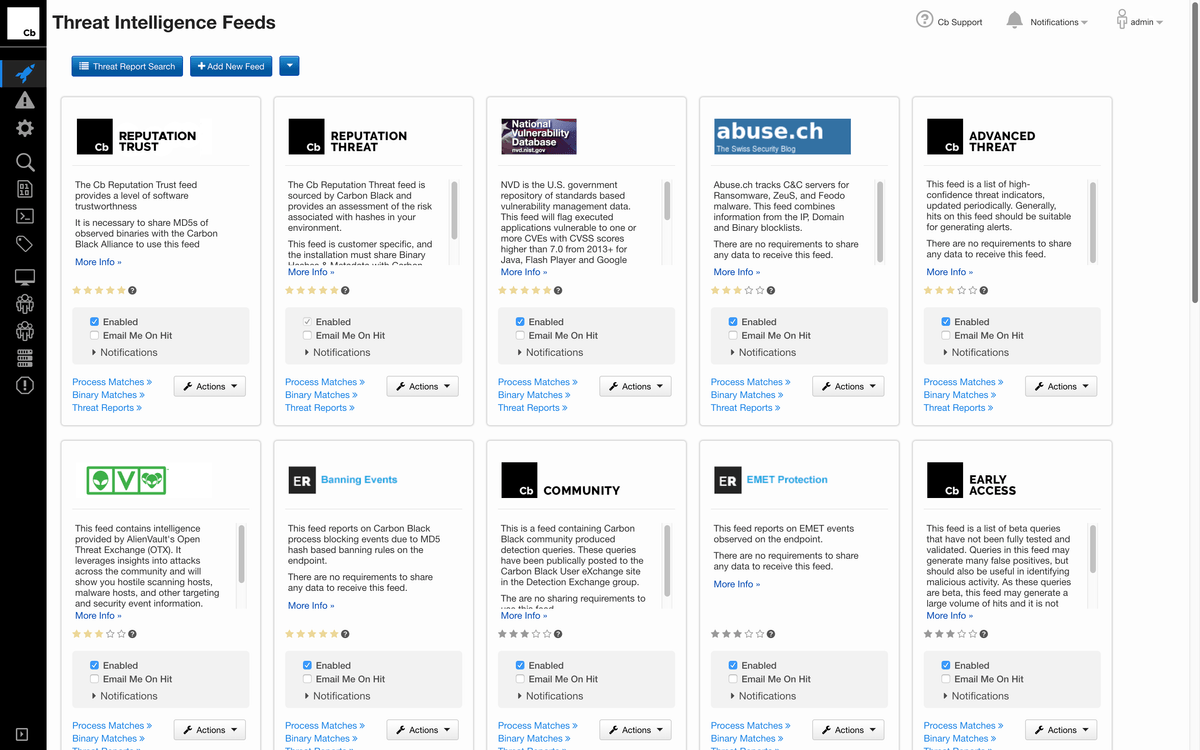Click the rating help icon on Advanced Threat card
Viewport: 1200px width, 750px height.
pyautogui.click(x=984, y=290)
